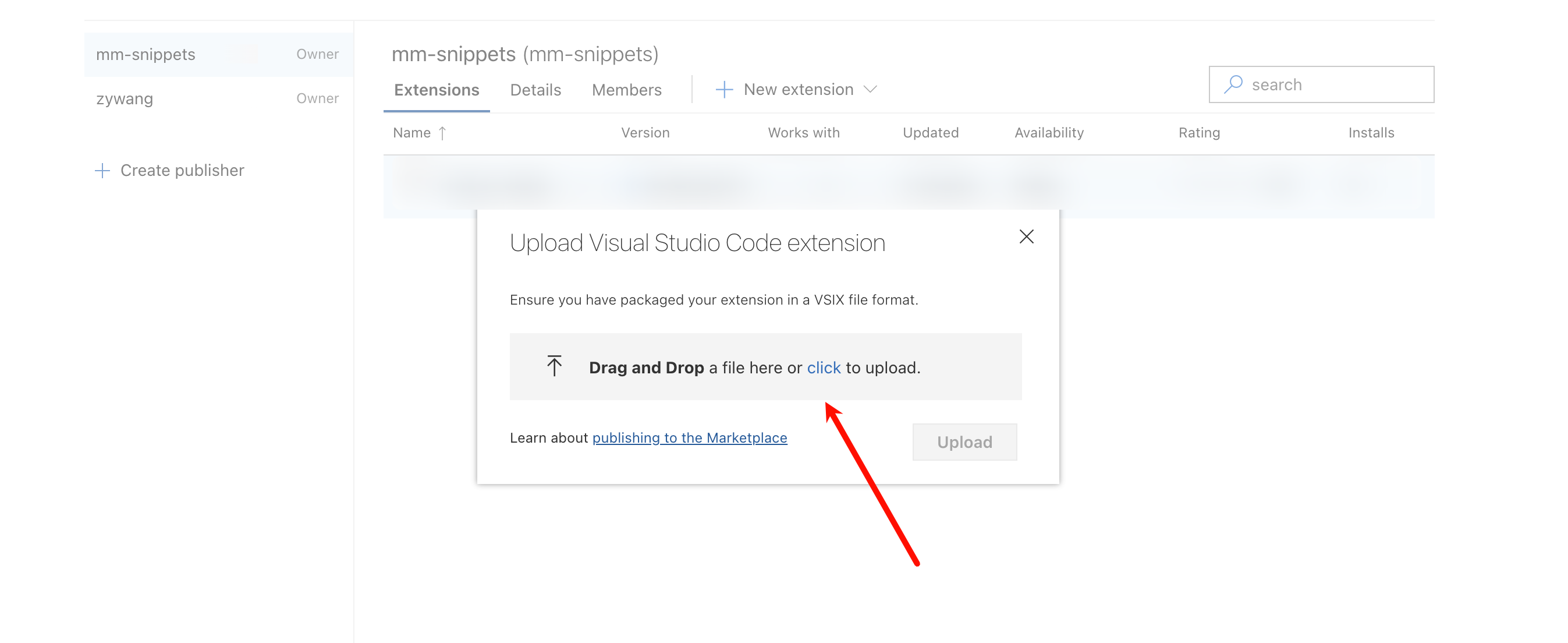Sort by Name using the arrow icon
Image resolution: width=1568 pixels, height=643 pixels.
(442, 133)
